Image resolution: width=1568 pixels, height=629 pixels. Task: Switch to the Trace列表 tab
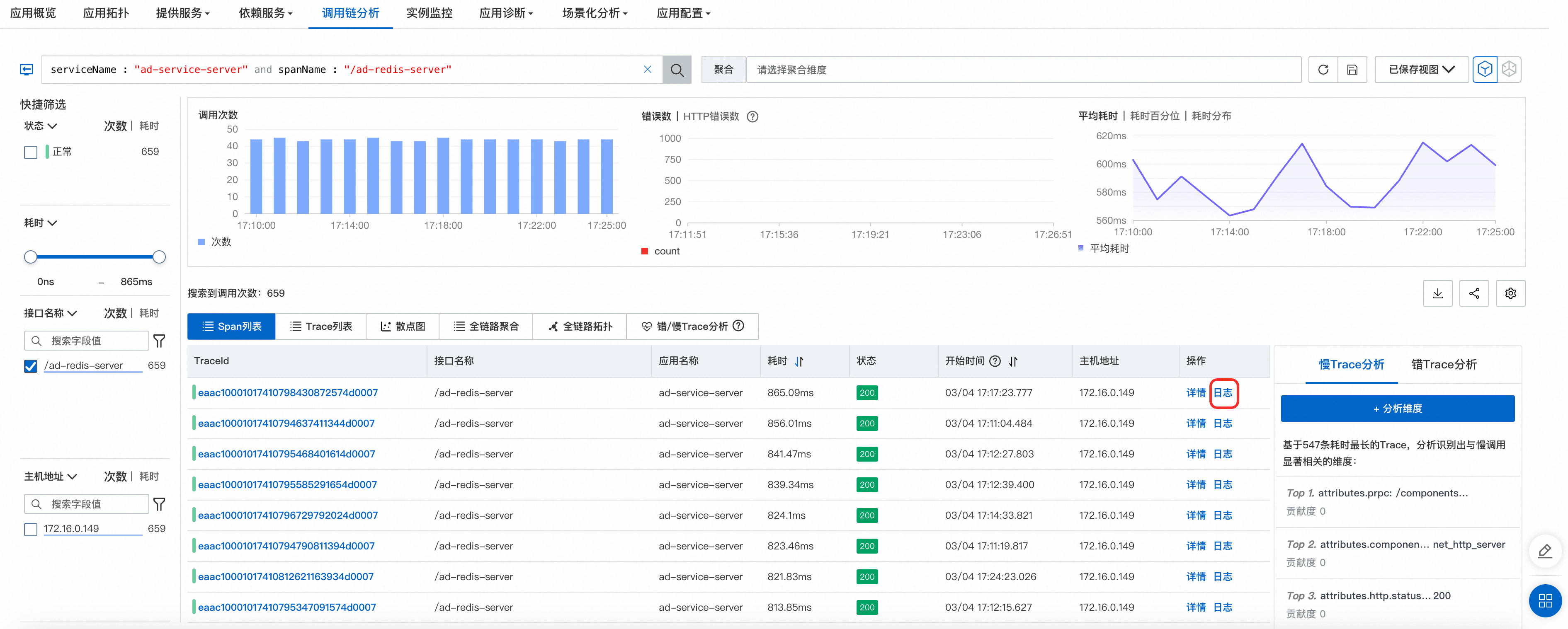(x=321, y=327)
